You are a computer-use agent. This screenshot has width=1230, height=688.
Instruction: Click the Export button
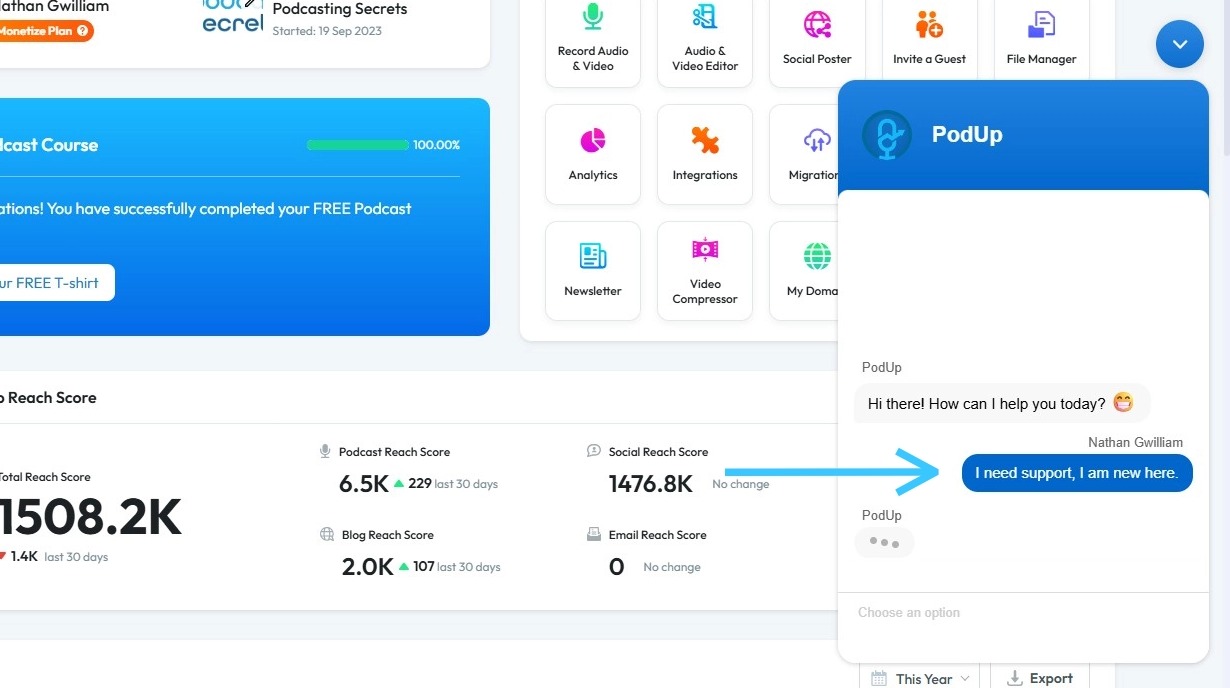1039,678
